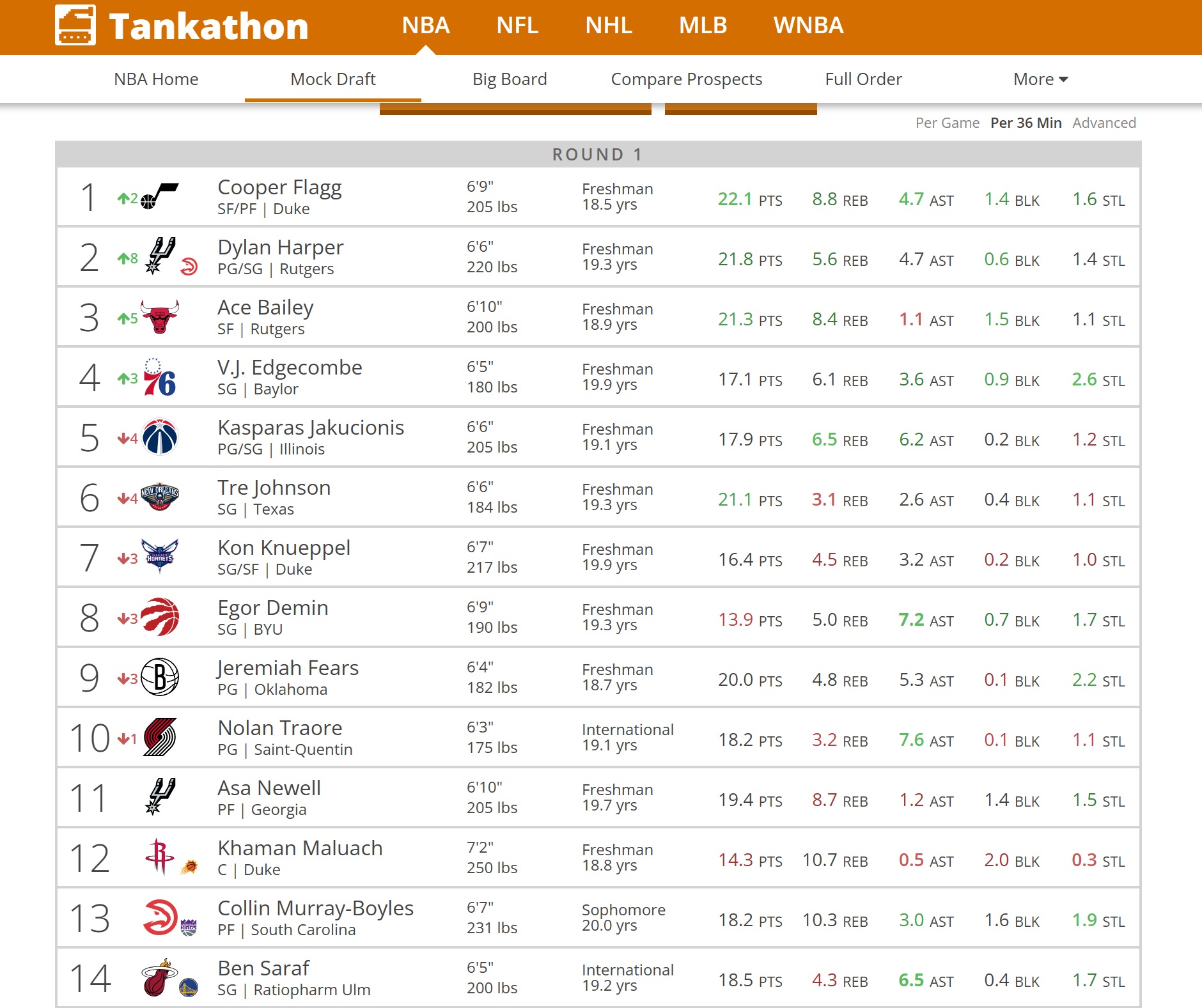The image size is (1202, 1008).
Task: Click the ROUND 1 header bar
Action: click(x=598, y=155)
